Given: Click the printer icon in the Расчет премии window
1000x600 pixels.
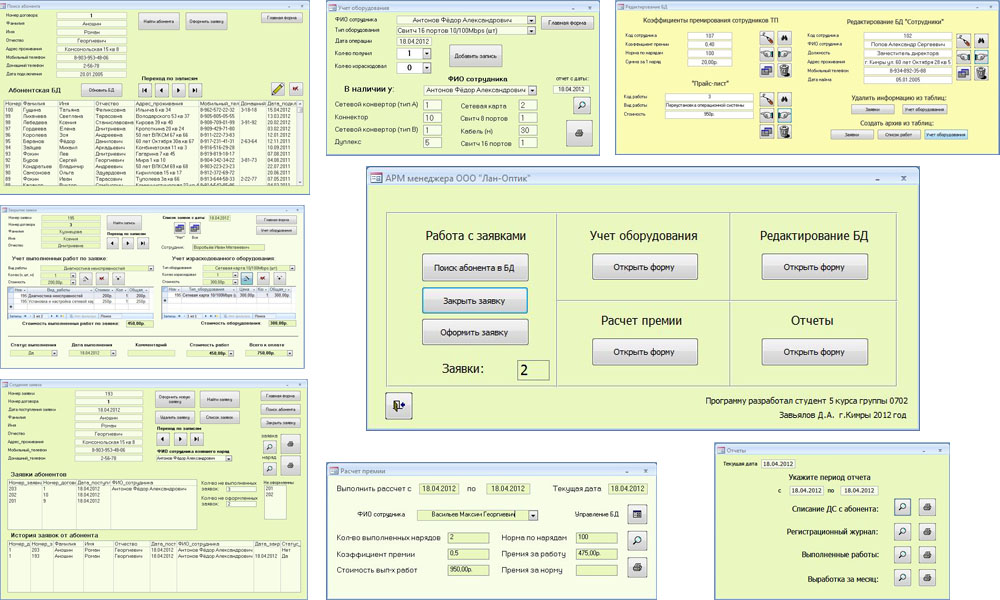Looking at the screenshot, I should click(636, 567).
